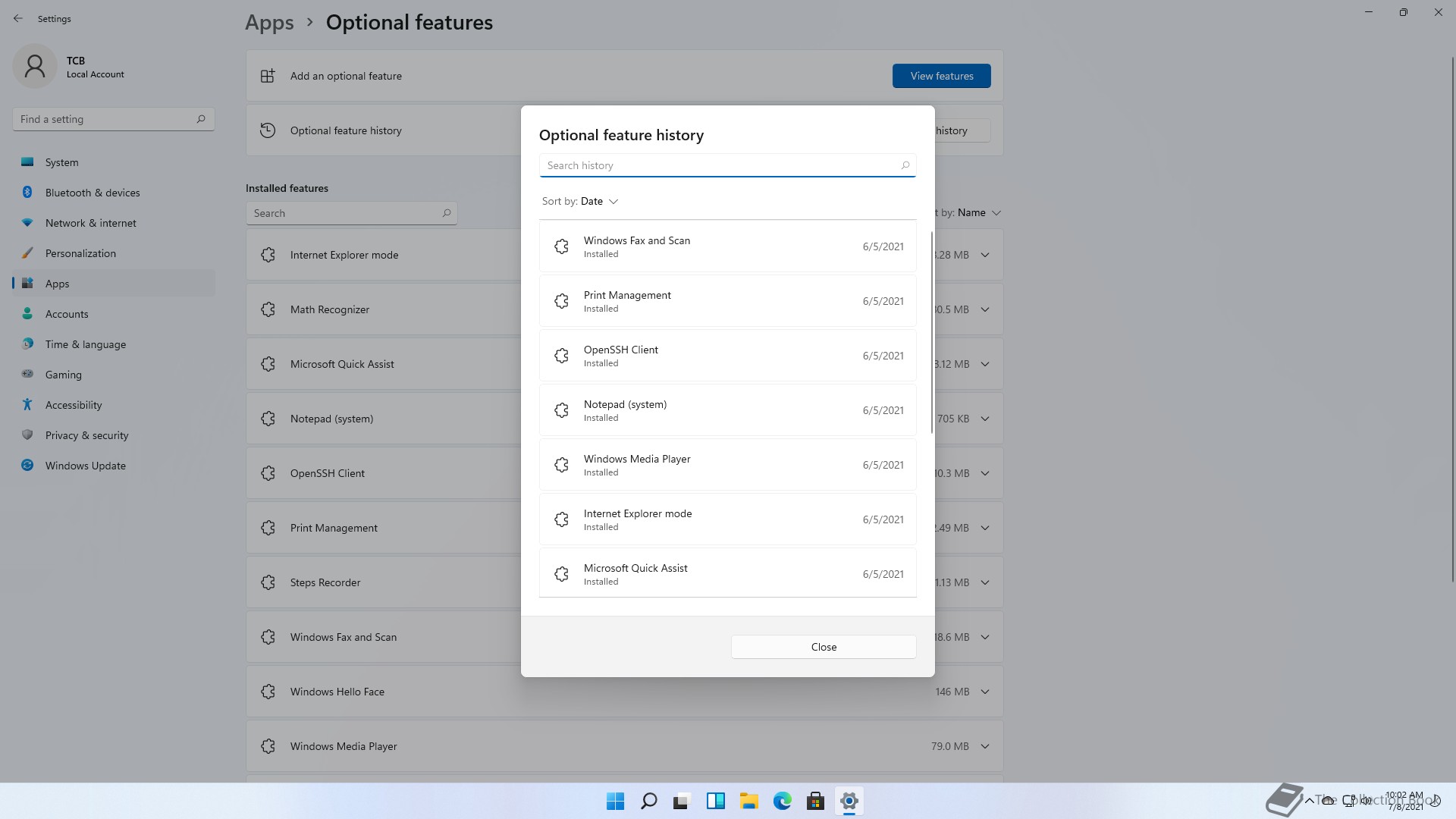
Task: Click the Search history input field
Action: (727, 165)
